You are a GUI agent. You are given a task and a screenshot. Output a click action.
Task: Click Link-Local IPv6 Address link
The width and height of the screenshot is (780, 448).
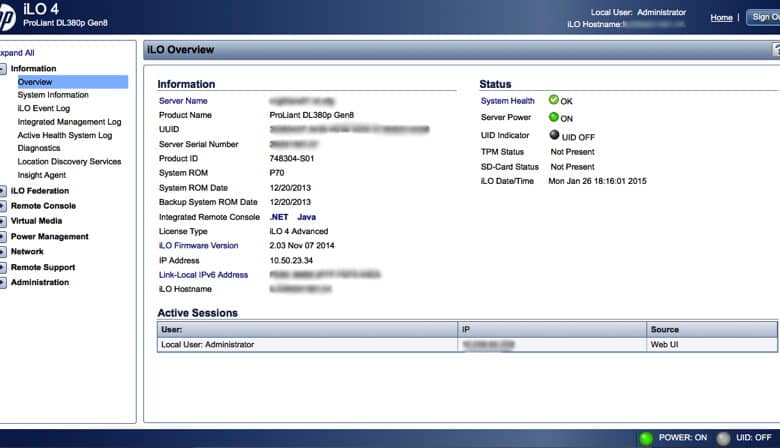click(203, 274)
